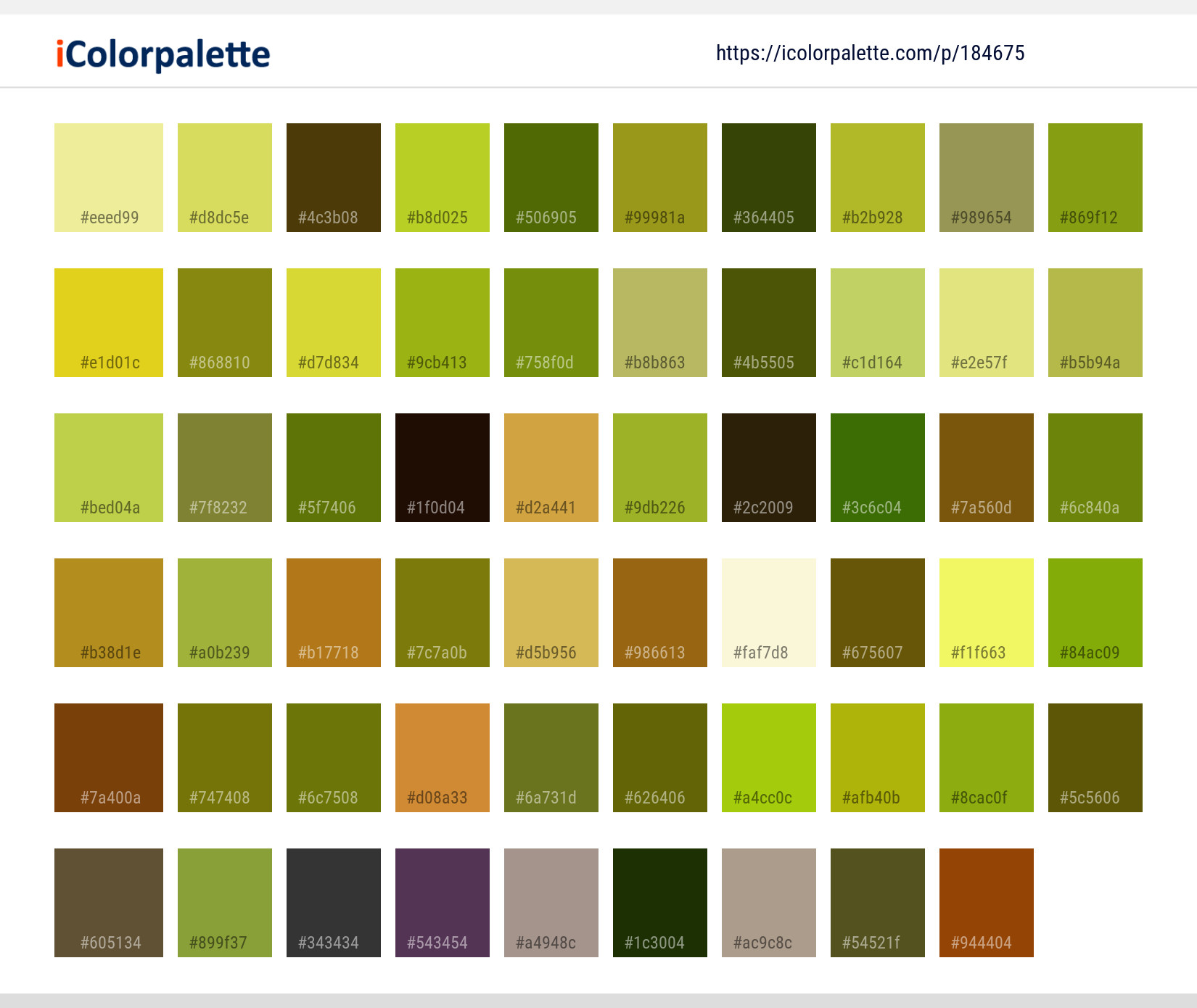Click the #e2e57f swatch
This screenshot has height=1008, width=1197.
tap(987, 323)
